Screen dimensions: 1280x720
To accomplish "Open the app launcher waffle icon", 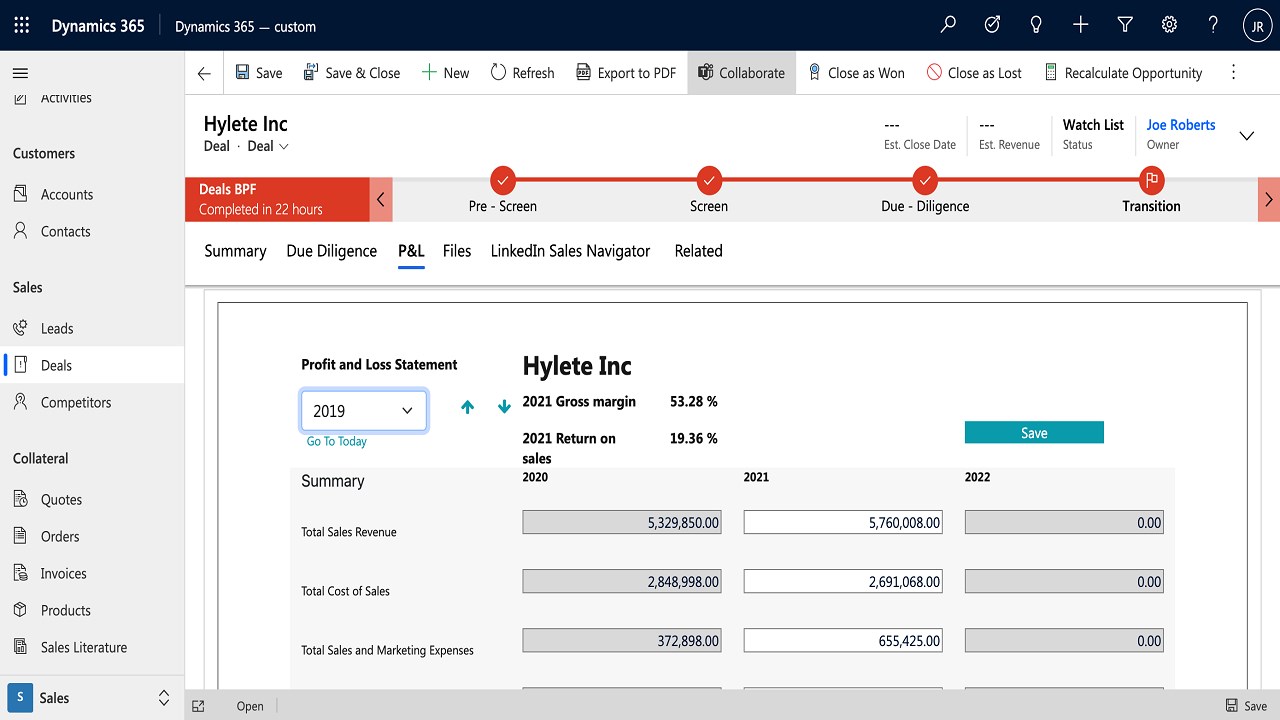I will [x=22, y=26].
